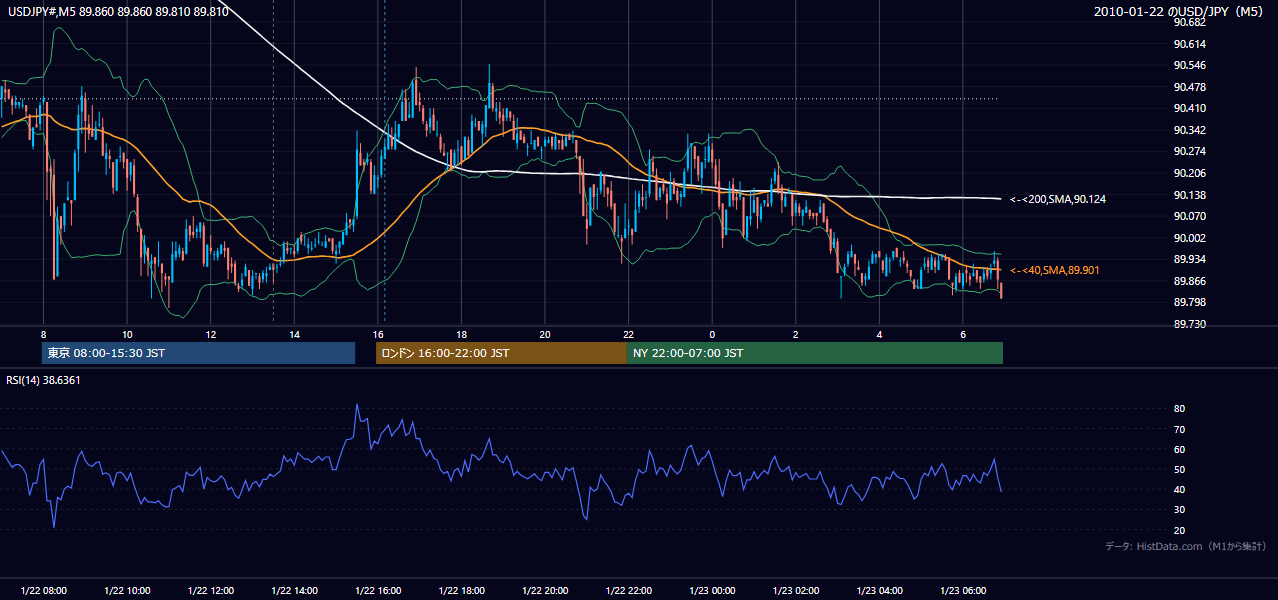Click hour label 16 under price chart

378,333
